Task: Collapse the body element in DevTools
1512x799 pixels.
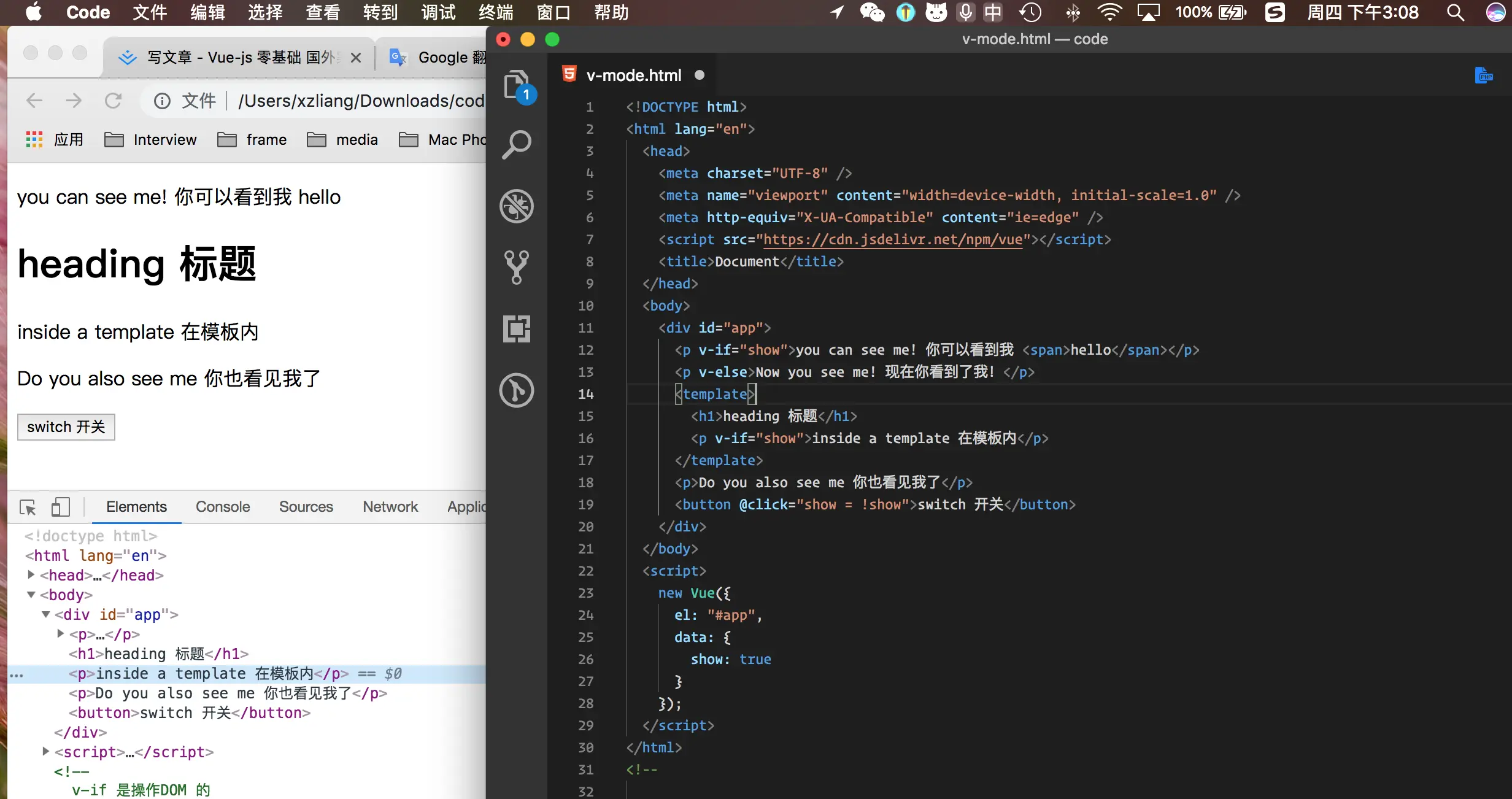Action: pos(31,595)
